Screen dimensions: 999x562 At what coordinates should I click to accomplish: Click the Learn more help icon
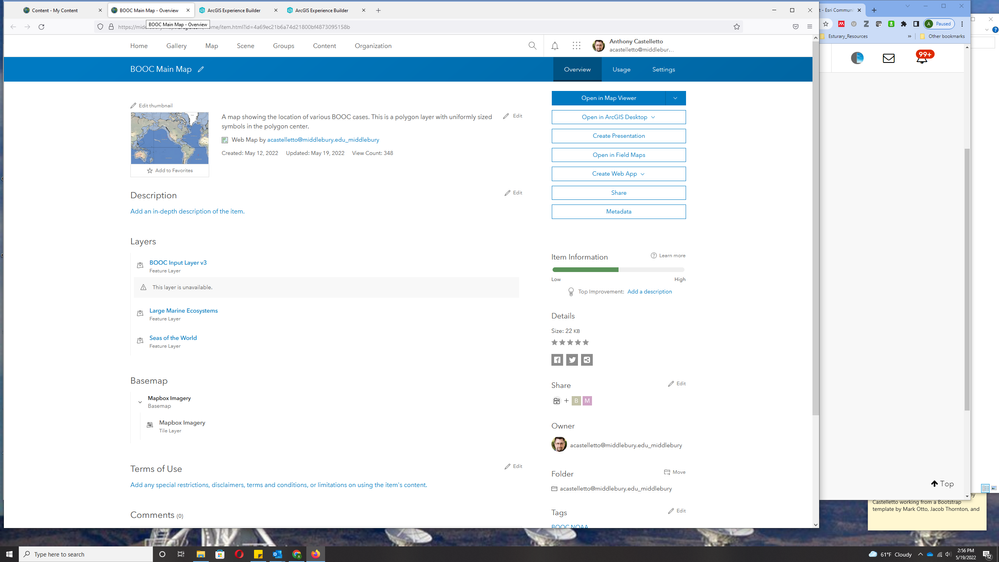click(654, 256)
